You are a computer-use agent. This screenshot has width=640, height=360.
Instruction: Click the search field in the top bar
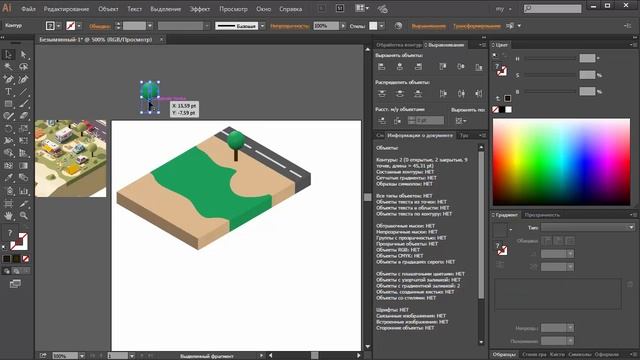pyautogui.click(x=552, y=8)
